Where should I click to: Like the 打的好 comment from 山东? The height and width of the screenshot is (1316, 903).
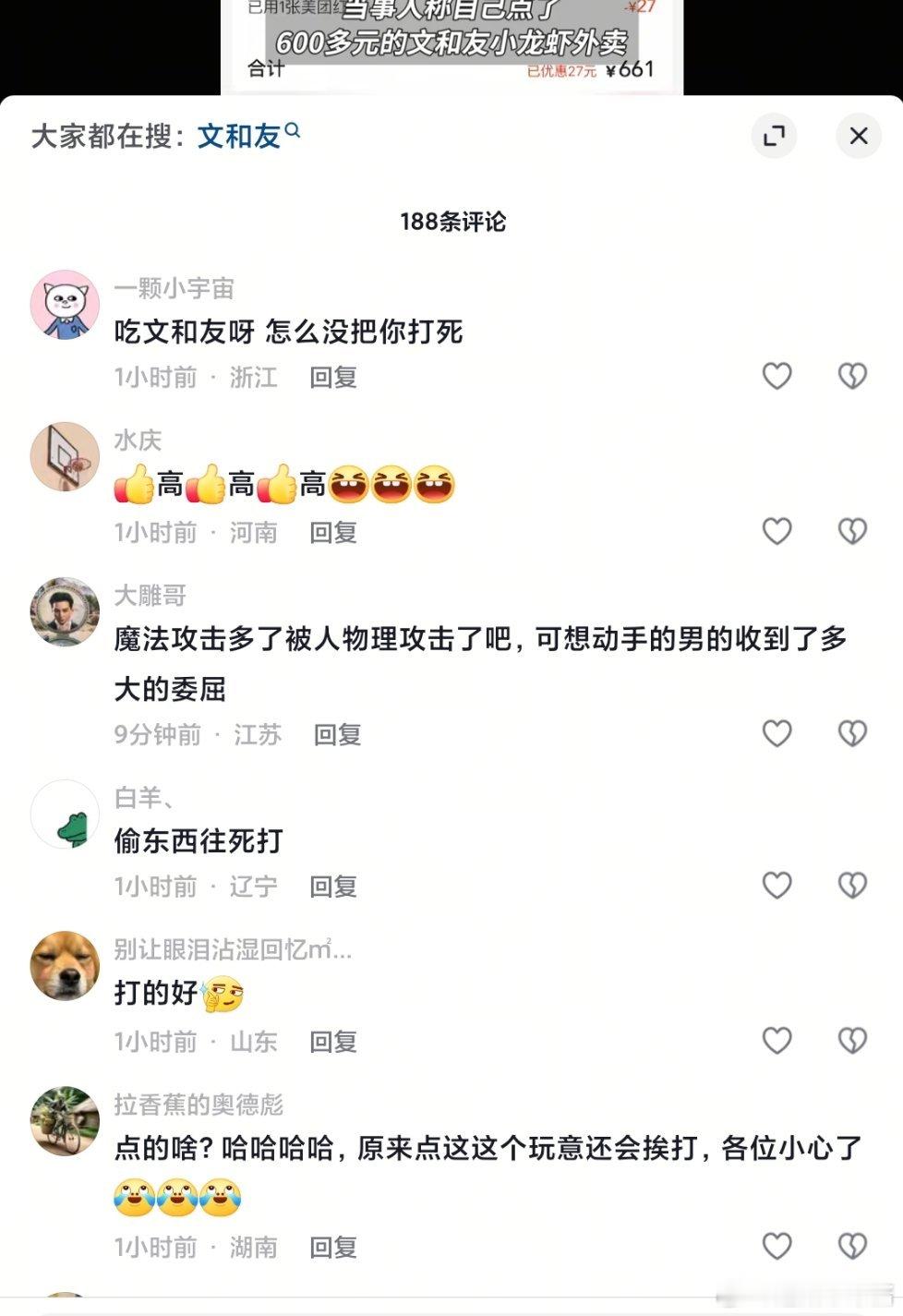click(777, 1041)
